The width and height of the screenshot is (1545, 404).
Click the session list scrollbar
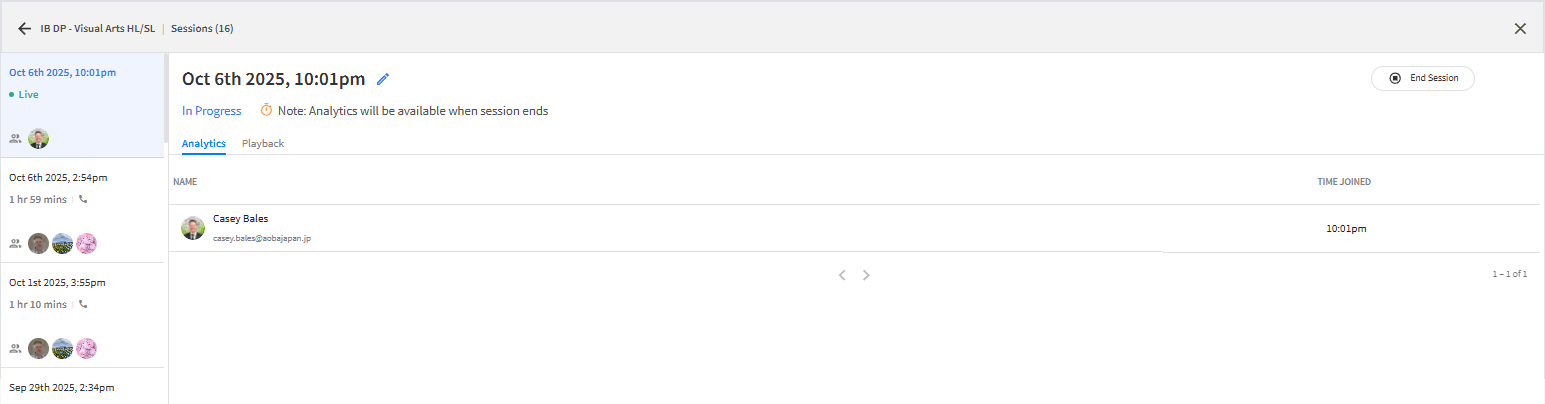165,100
